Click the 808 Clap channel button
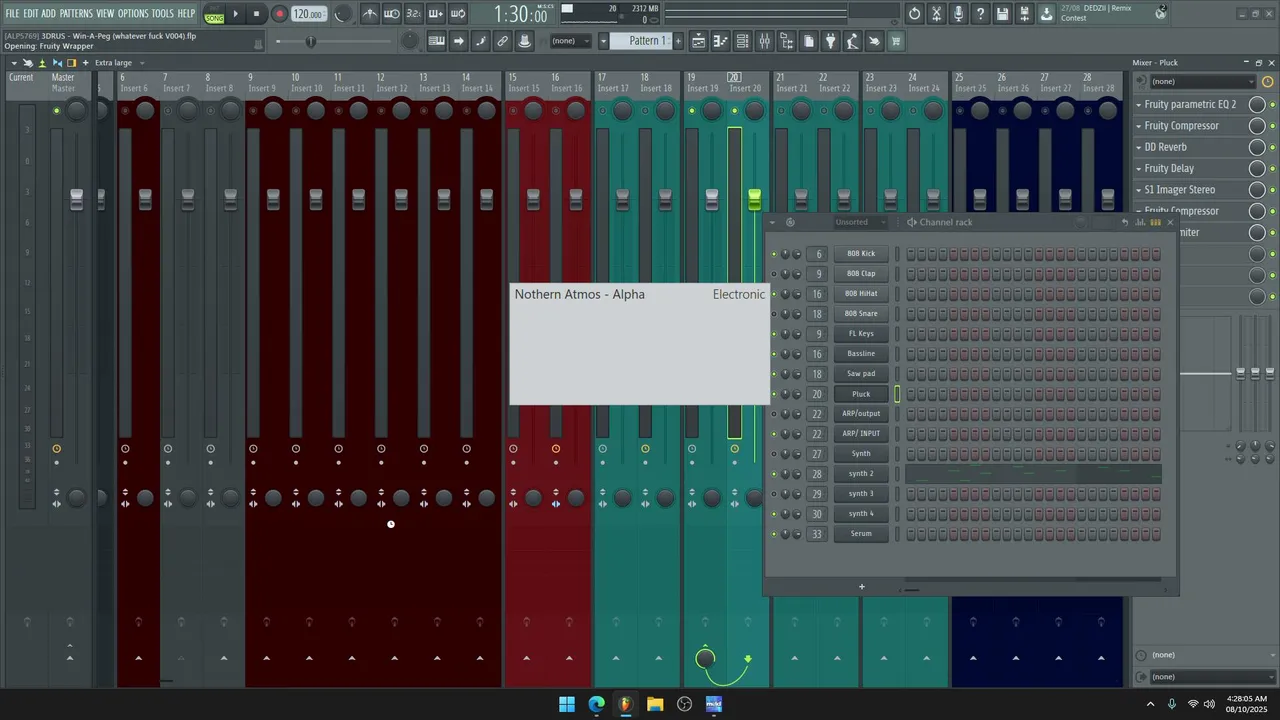This screenshot has width=1280, height=720. 861,274
